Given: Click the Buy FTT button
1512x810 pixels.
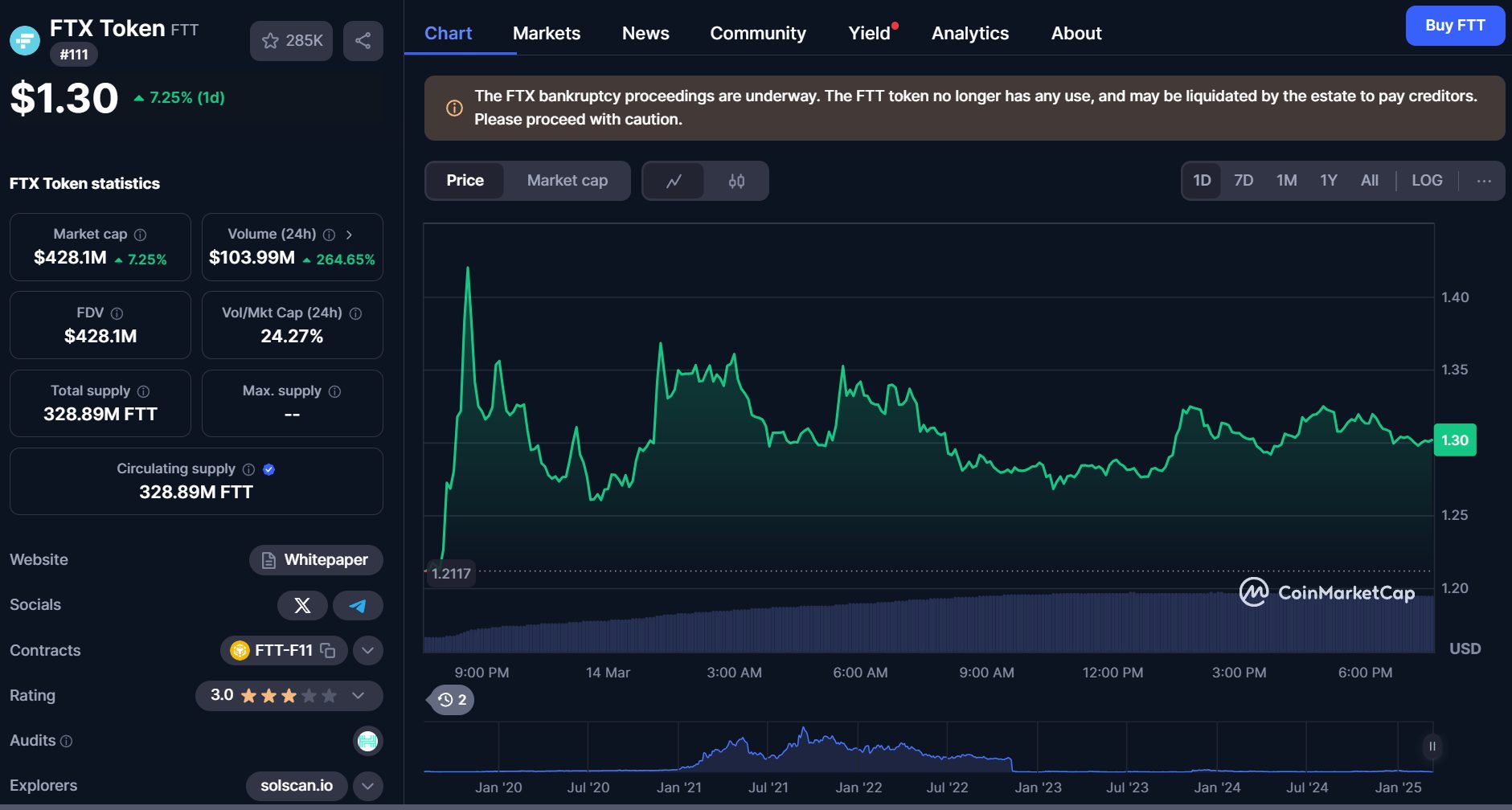Looking at the screenshot, I should (1455, 26).
